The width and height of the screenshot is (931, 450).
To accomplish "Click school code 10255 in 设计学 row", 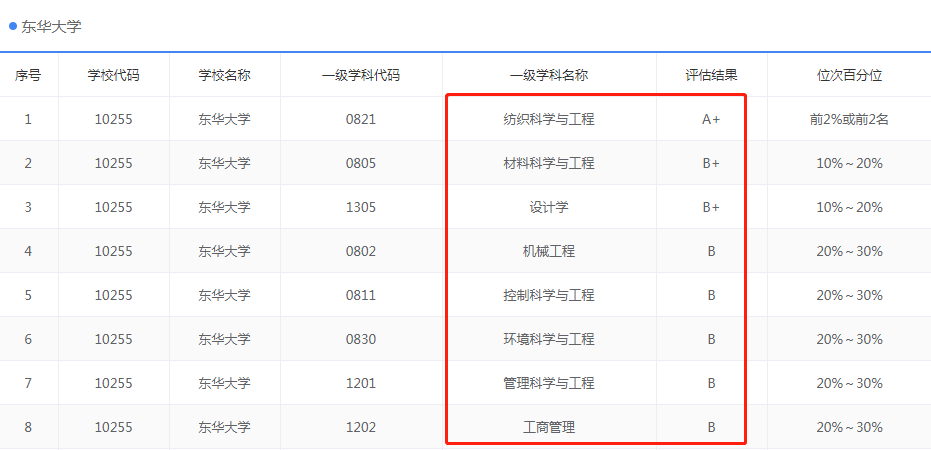I will coord(113,207).
